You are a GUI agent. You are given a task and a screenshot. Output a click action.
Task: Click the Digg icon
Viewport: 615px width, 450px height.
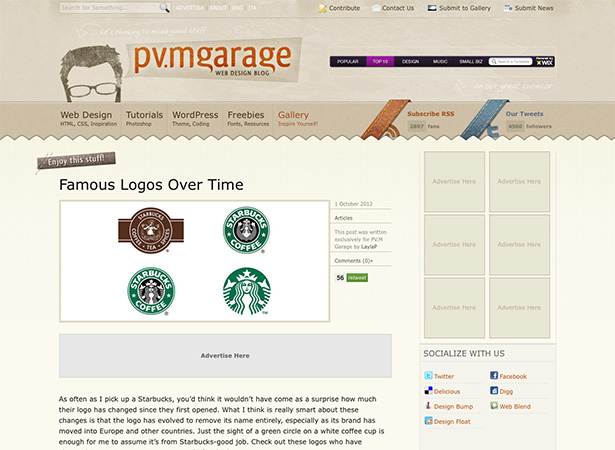point(494,391)
